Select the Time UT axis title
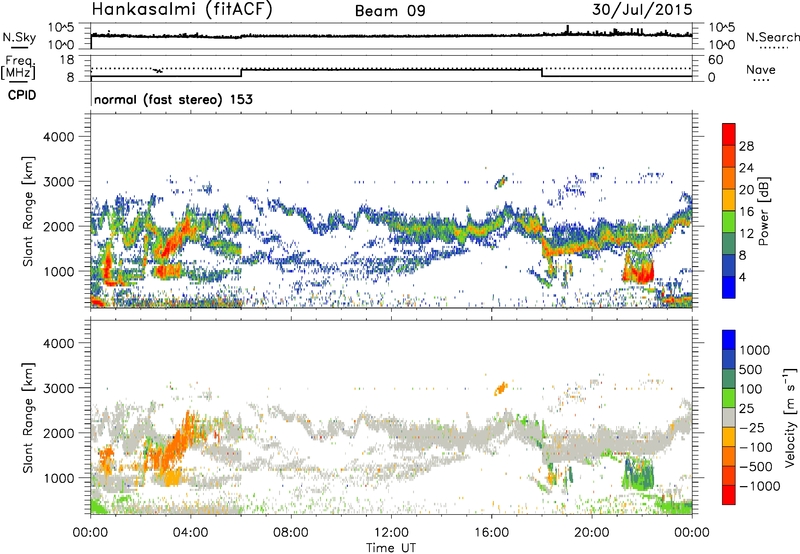This screenshot has height=554, width=800. pyautogui.click(x=391, y=547)
